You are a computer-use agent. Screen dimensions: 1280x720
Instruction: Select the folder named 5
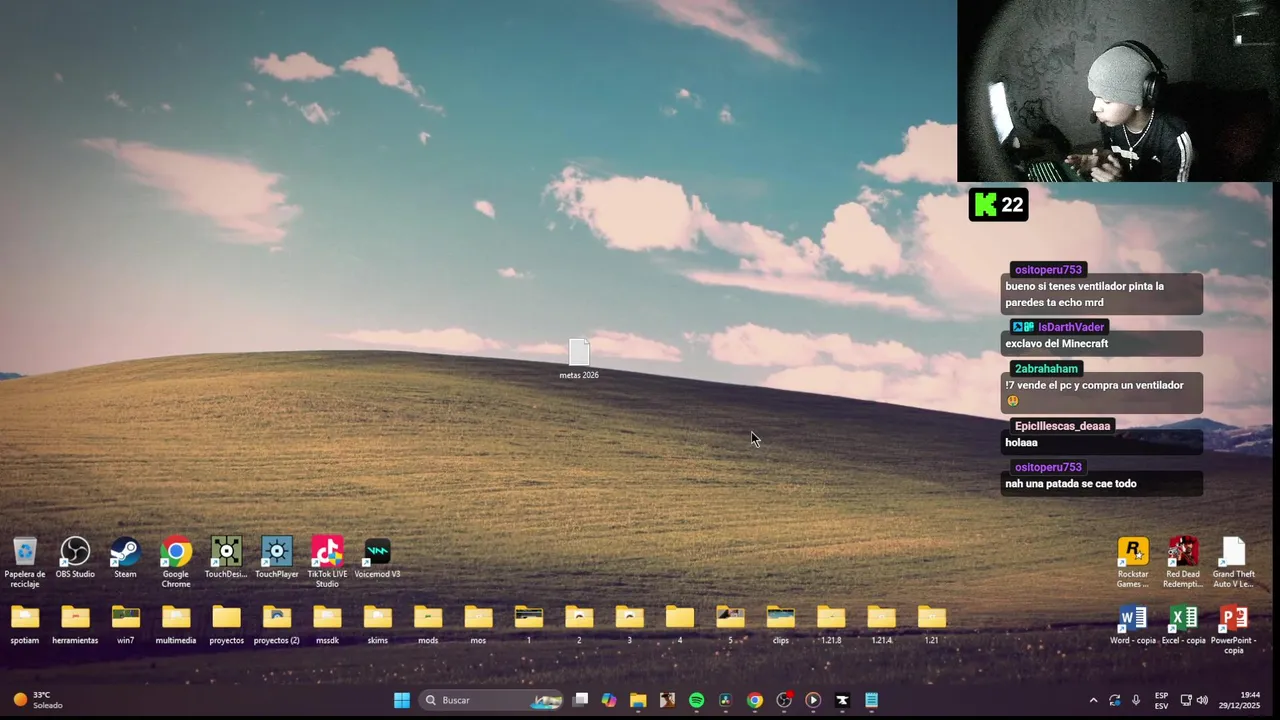[730, 625]
